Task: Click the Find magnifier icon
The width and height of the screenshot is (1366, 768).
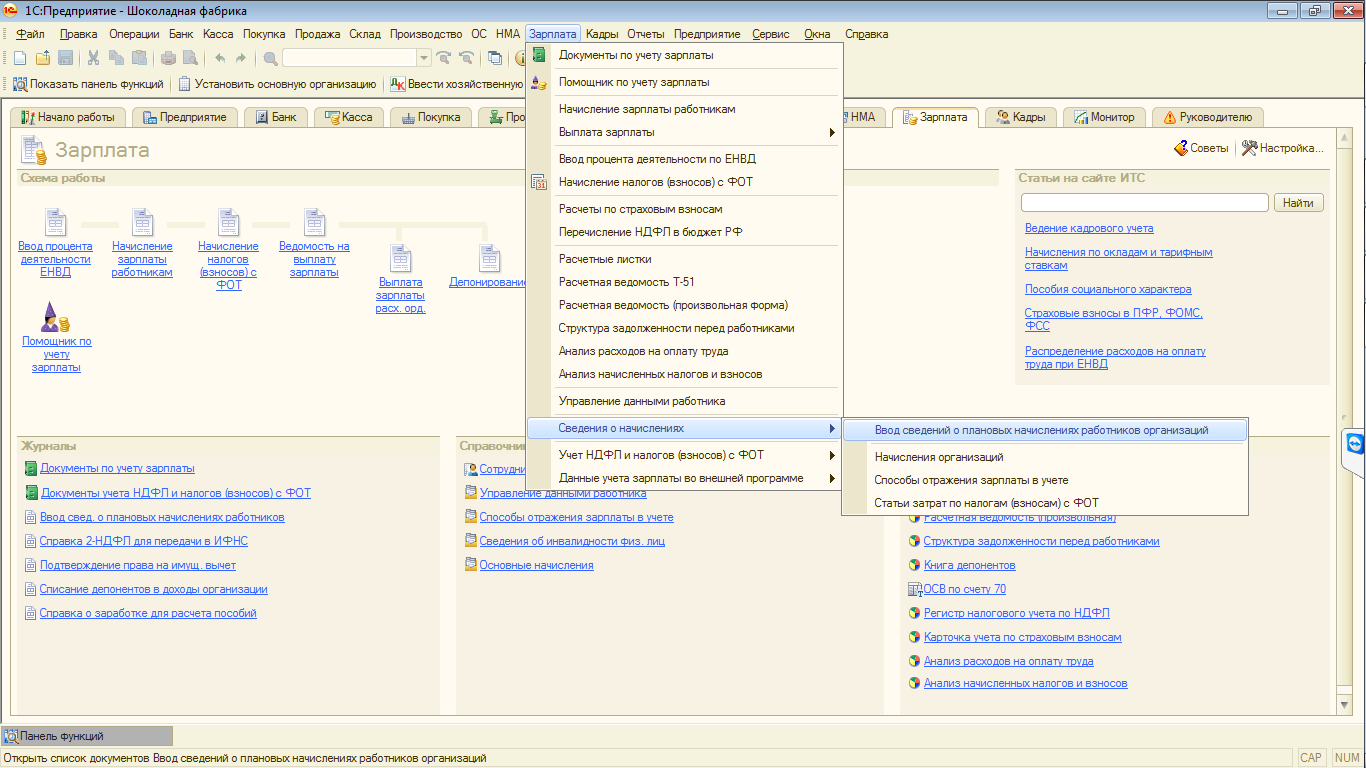Action: point(271,58)
